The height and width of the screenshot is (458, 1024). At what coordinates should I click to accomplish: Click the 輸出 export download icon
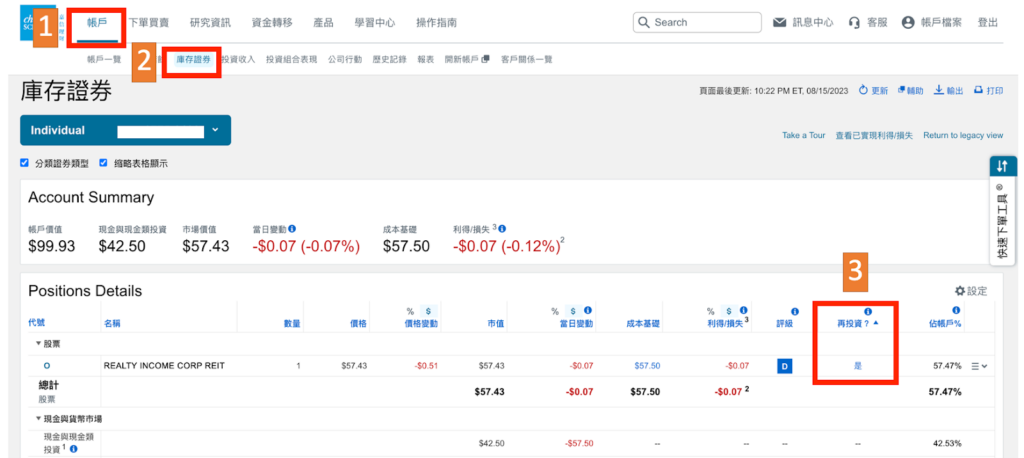tap(939, 90)
